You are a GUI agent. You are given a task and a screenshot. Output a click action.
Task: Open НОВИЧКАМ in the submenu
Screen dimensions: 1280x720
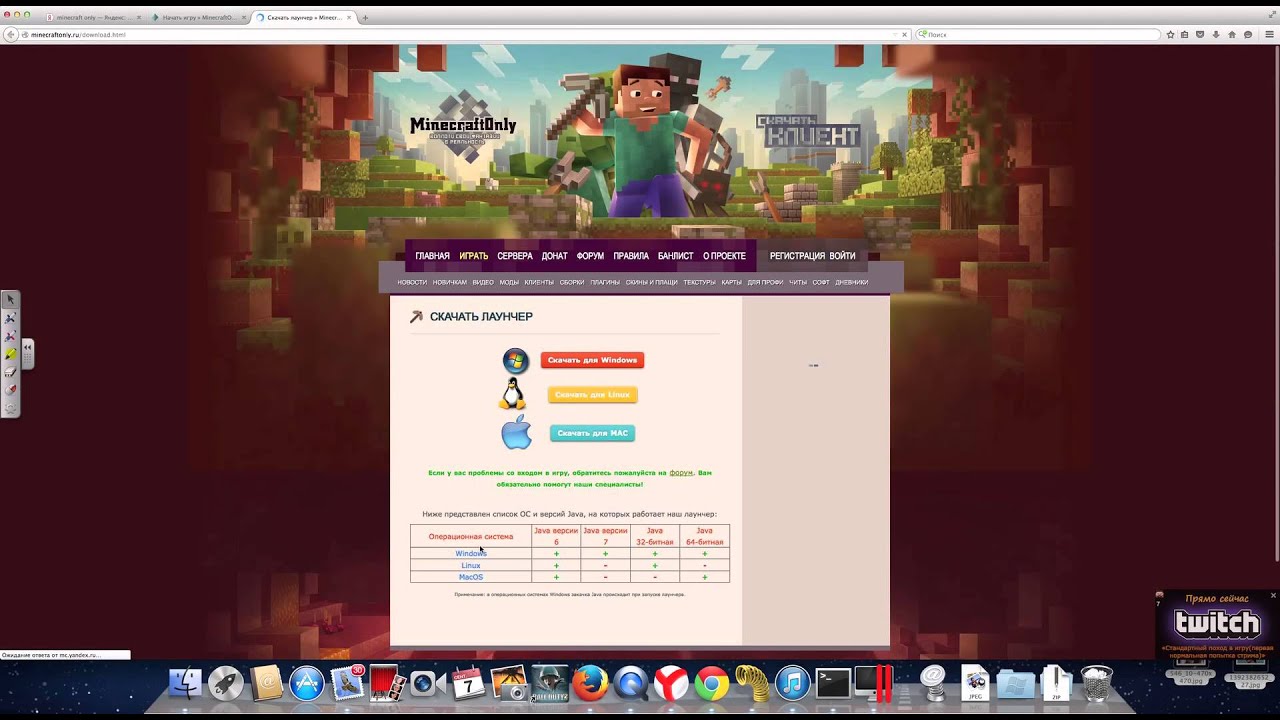pos(450,283)
